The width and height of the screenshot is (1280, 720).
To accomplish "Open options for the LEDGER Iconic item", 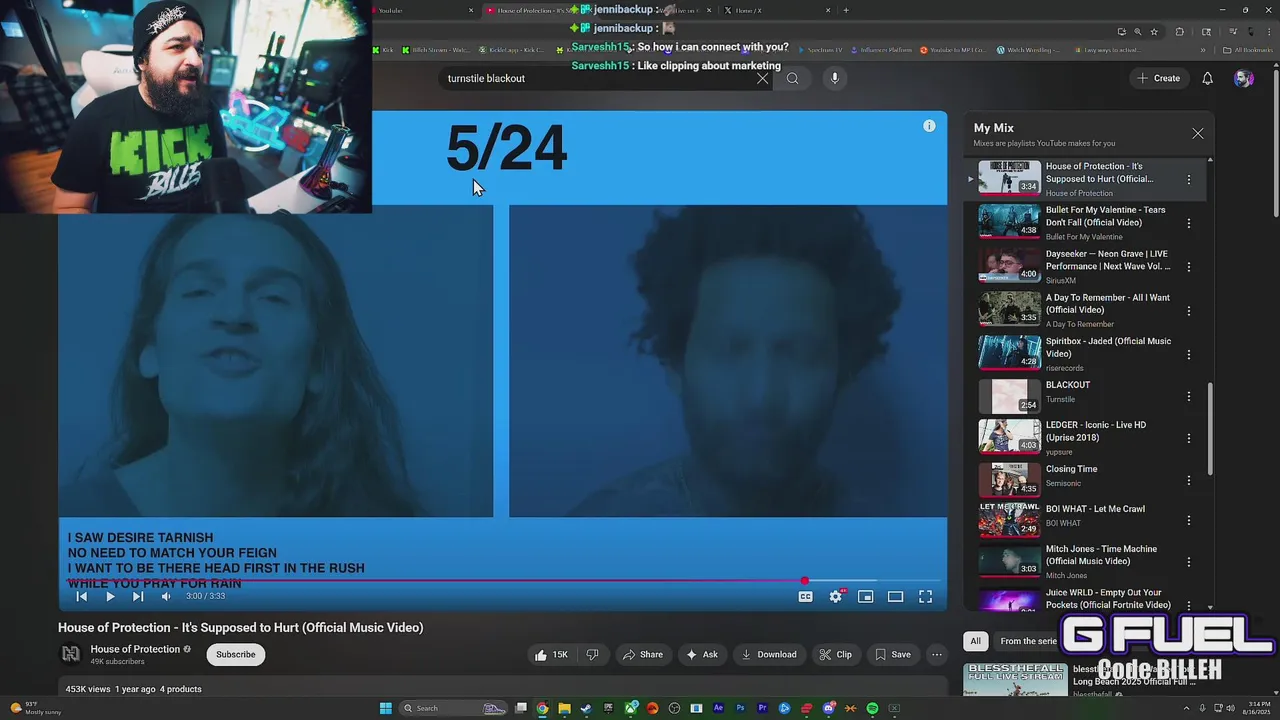I will coord(1189,438).
